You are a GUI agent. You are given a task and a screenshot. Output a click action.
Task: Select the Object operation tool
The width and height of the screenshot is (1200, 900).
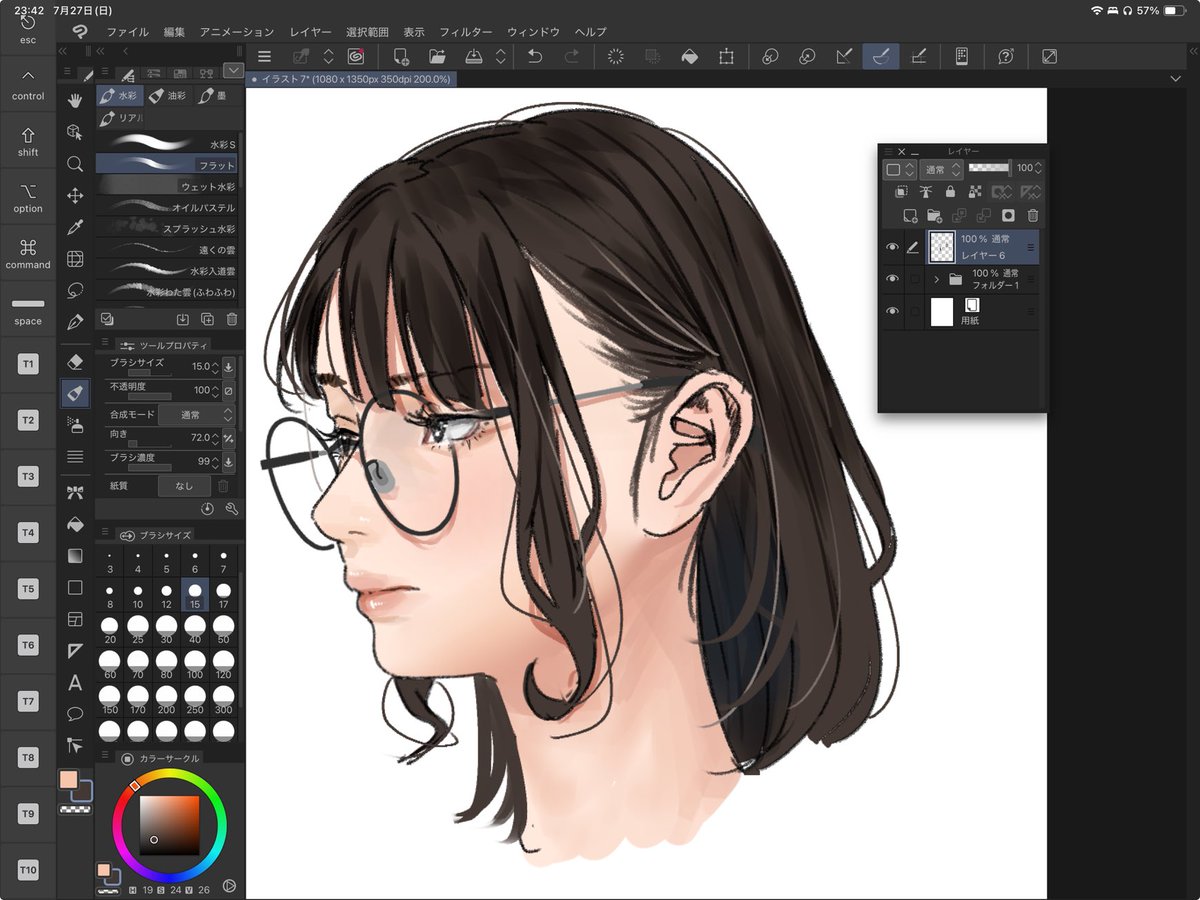point(75,132)
